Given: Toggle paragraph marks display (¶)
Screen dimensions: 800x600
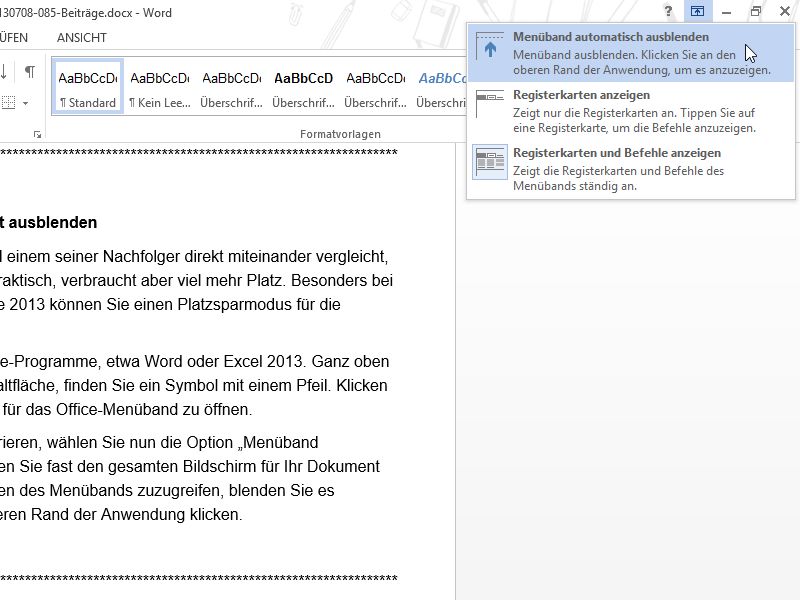Looking at the screenshot, I should 30,72.
